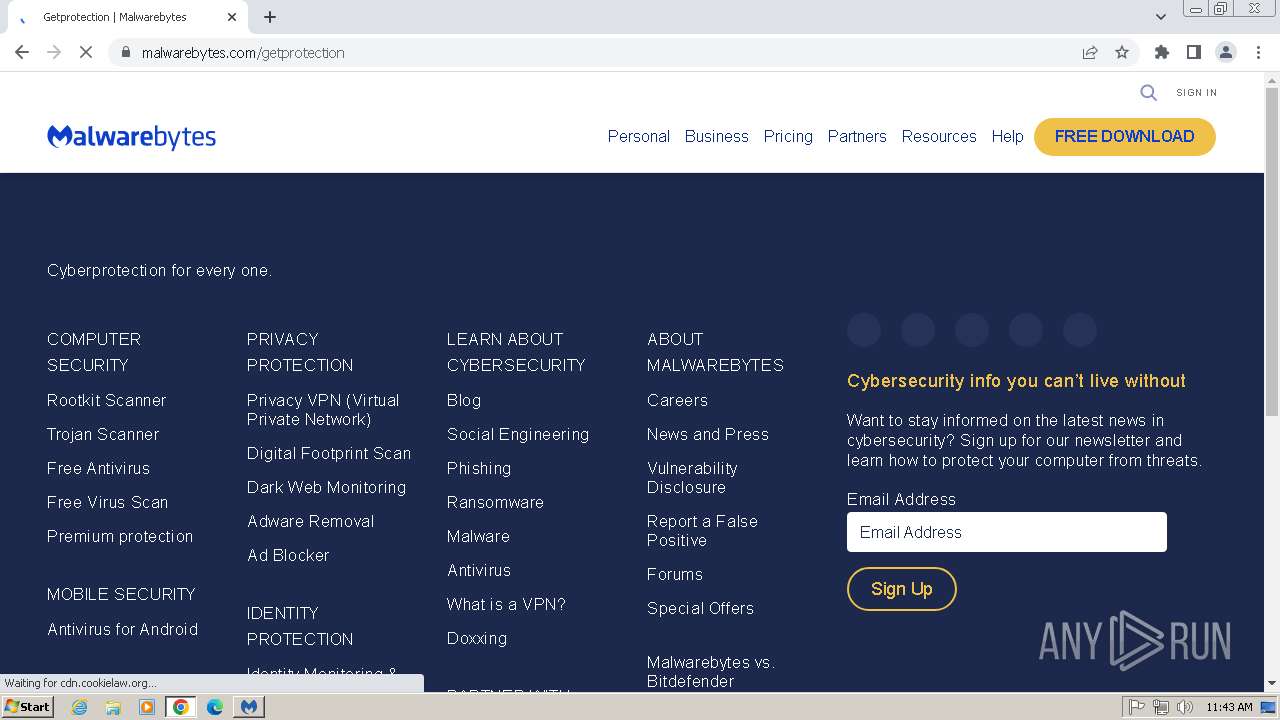Open the Help nav item
Screen dimensions: 1280x720
(x=1008, y=136)
